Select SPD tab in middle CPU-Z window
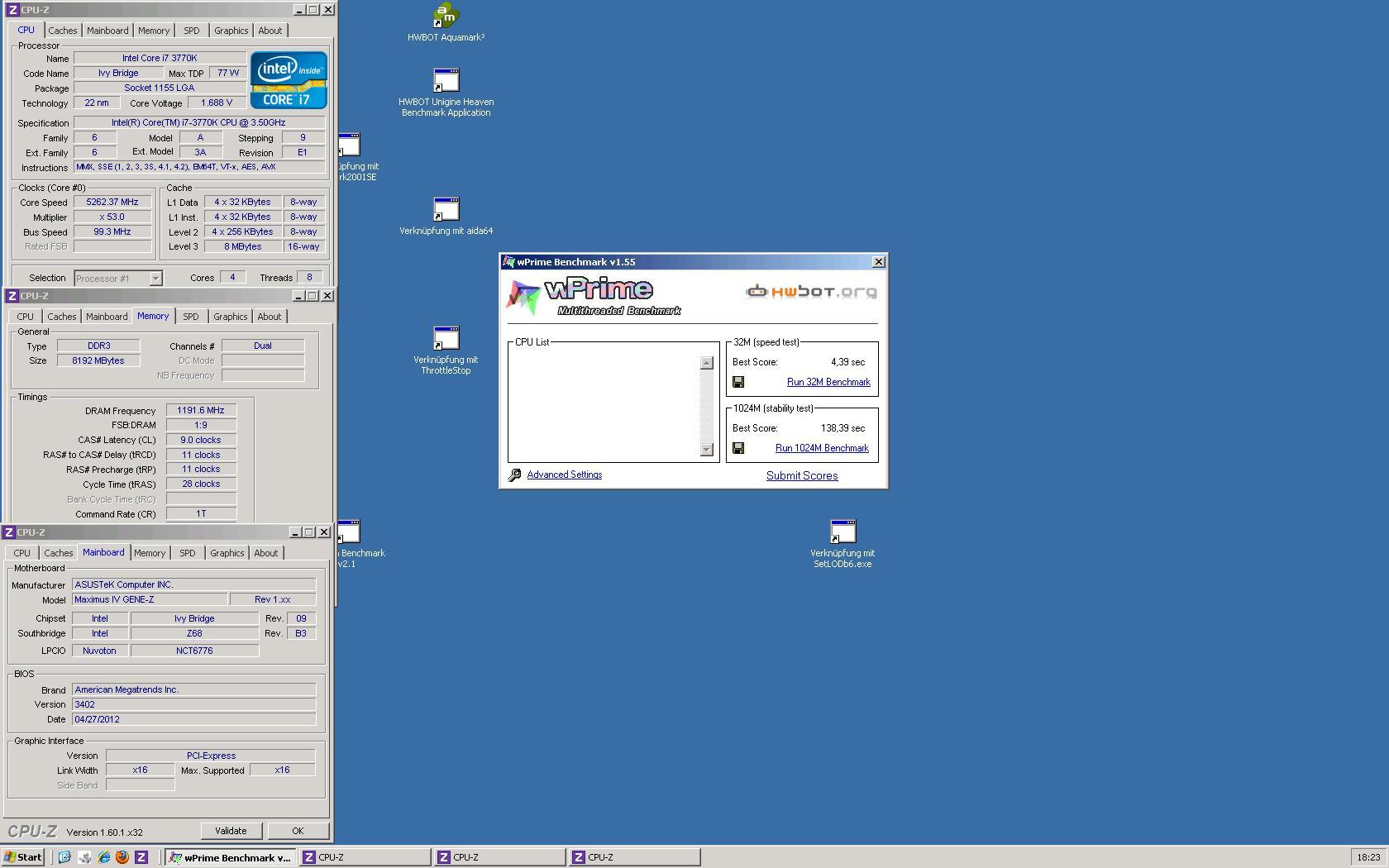The width and height of the screenshot is (1389, 868). (190, 317)
